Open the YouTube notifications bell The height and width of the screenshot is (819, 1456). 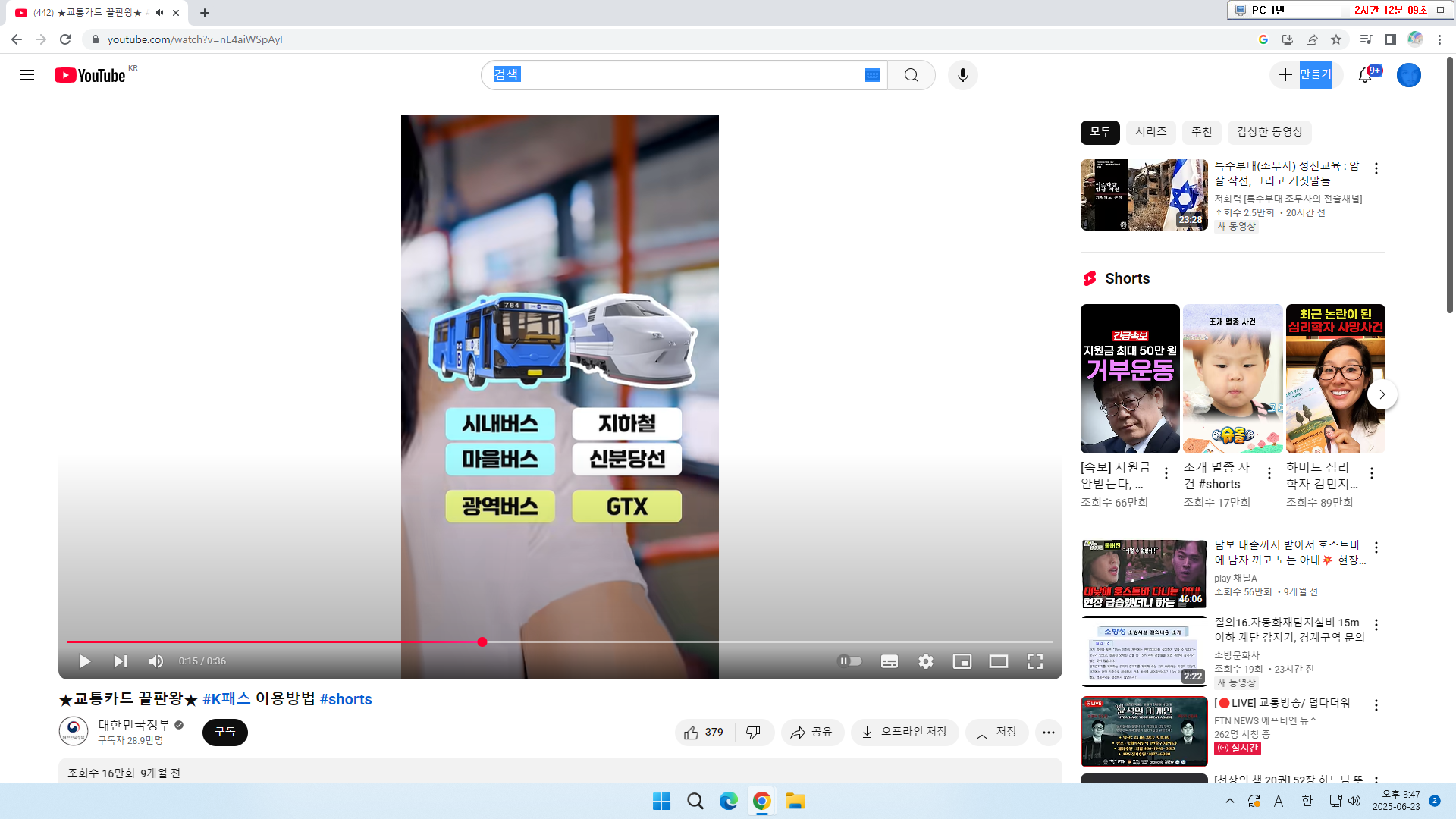coord(1365,75)
